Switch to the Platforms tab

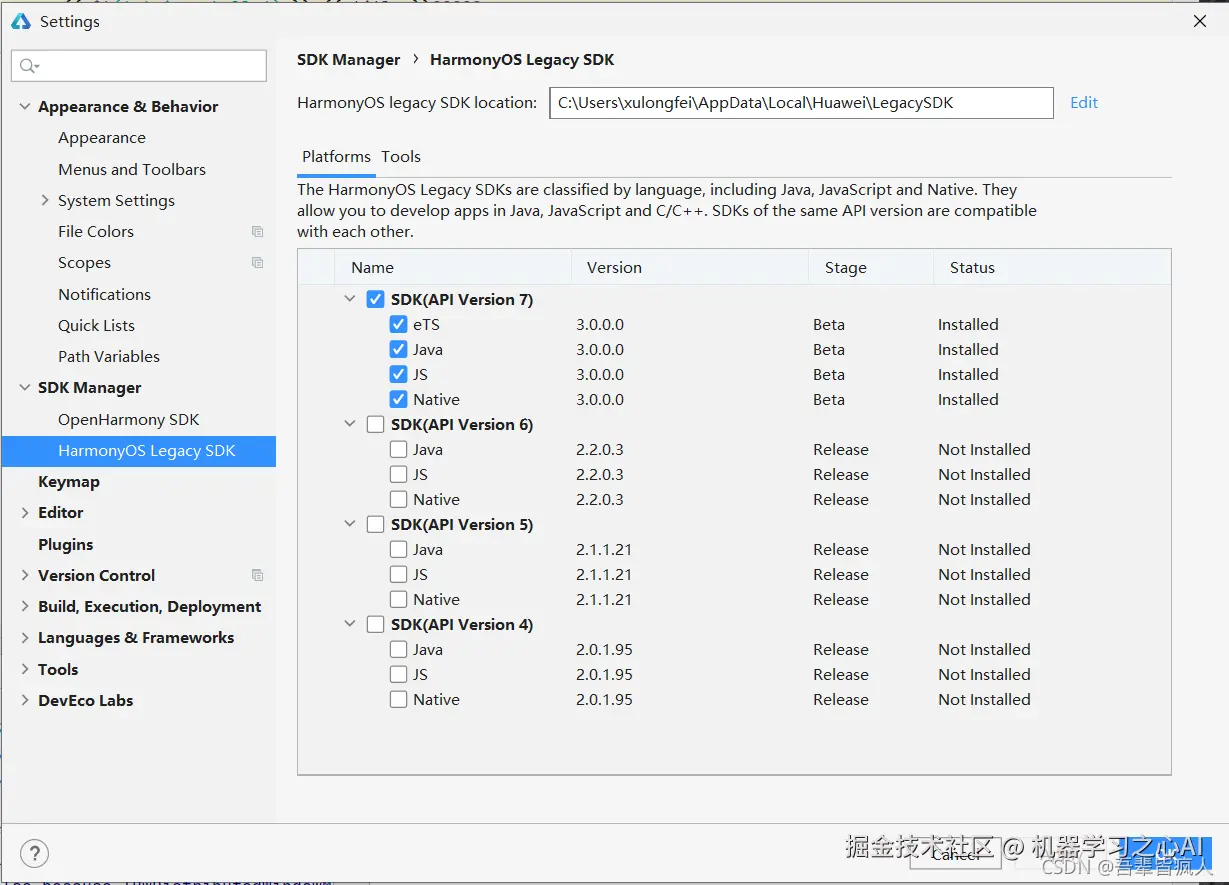pyautogui.click(x=336, y=157)
